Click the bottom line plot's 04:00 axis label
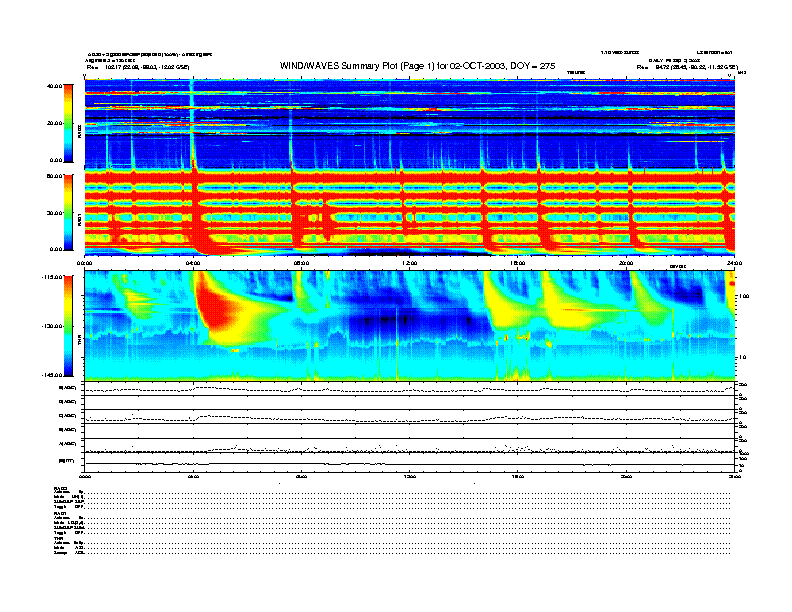This screenshot has height=612, width=792. [x=193, y=476]
